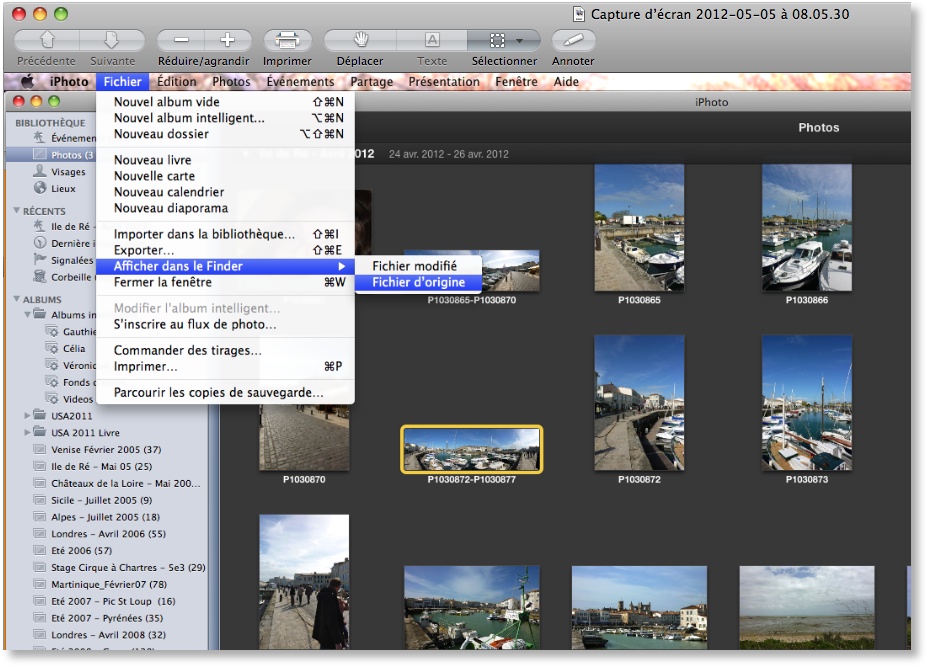Open the Événements menu in menu bar

pos(300,82)
